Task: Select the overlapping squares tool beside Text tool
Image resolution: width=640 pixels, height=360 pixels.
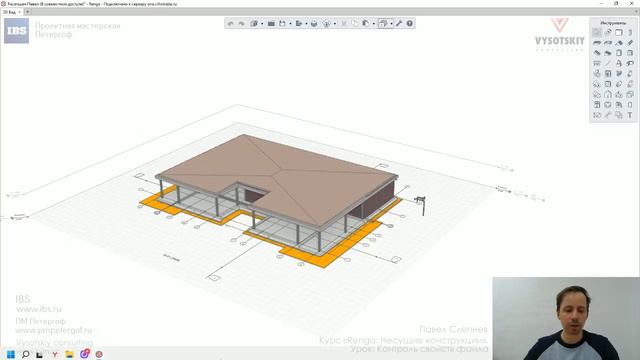Action: click(619, 115)
